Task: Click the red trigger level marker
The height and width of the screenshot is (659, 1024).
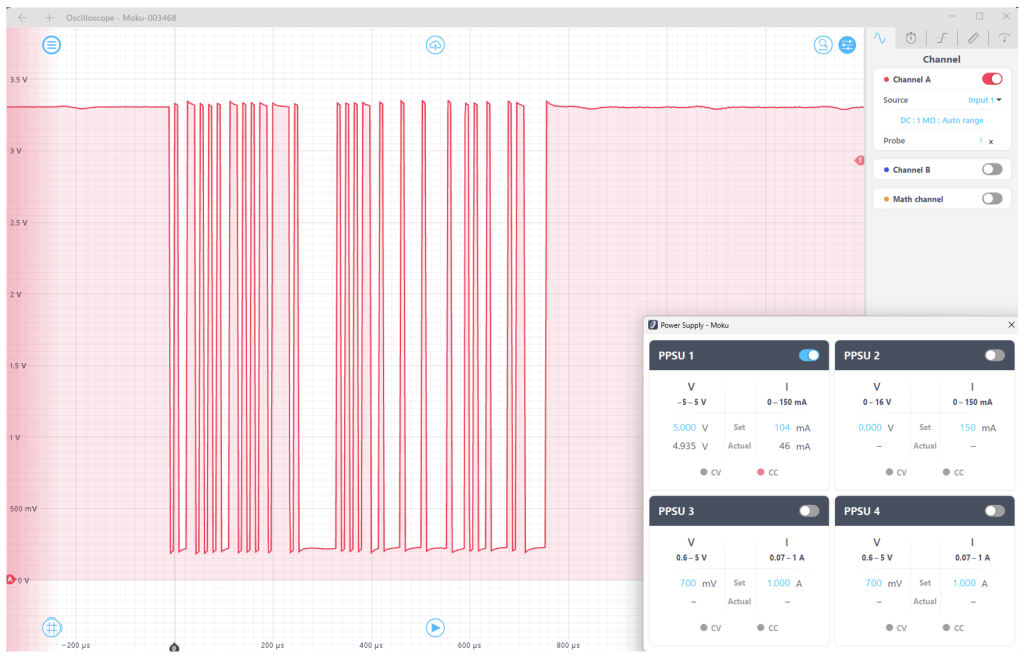Action: (x=859, y=160)
